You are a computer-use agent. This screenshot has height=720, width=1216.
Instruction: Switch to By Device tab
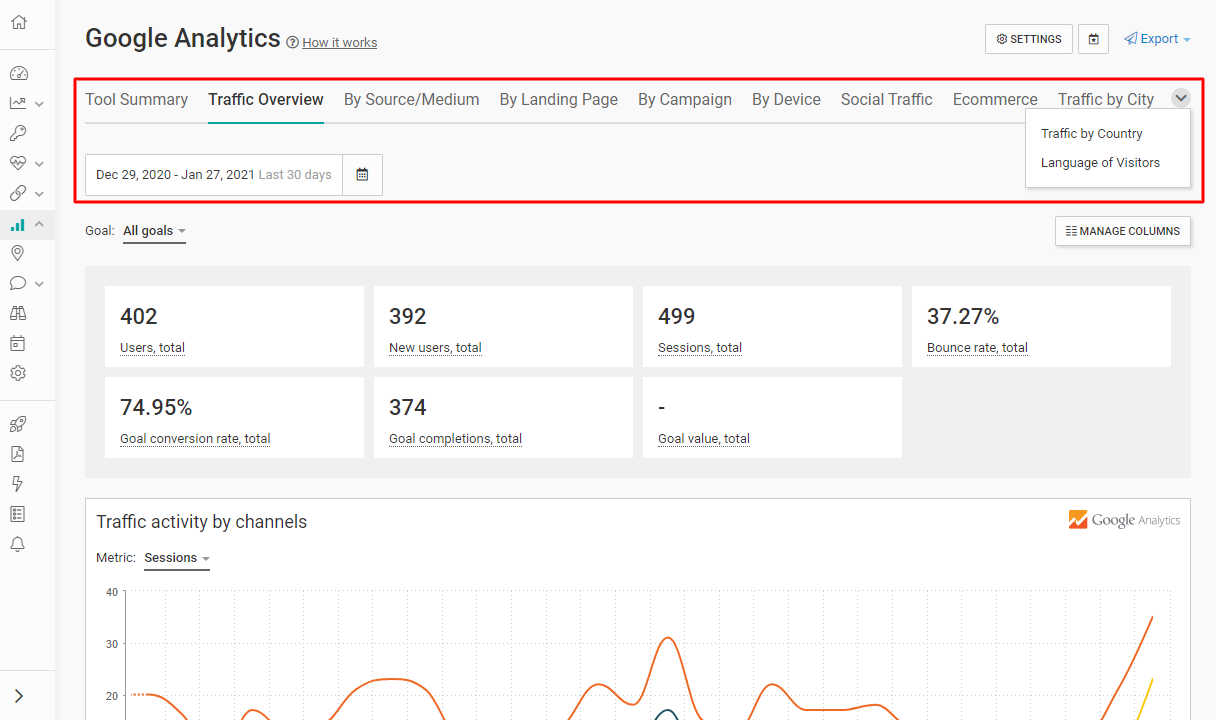(x=786, y=100)
